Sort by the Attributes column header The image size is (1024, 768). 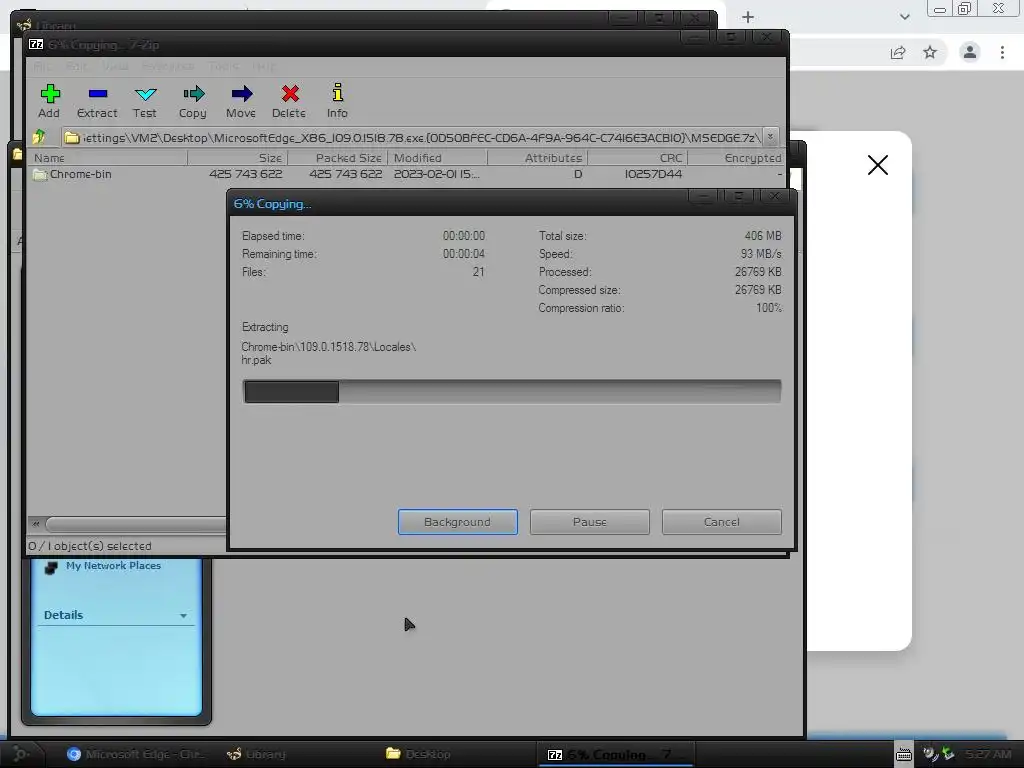(537, 158)
